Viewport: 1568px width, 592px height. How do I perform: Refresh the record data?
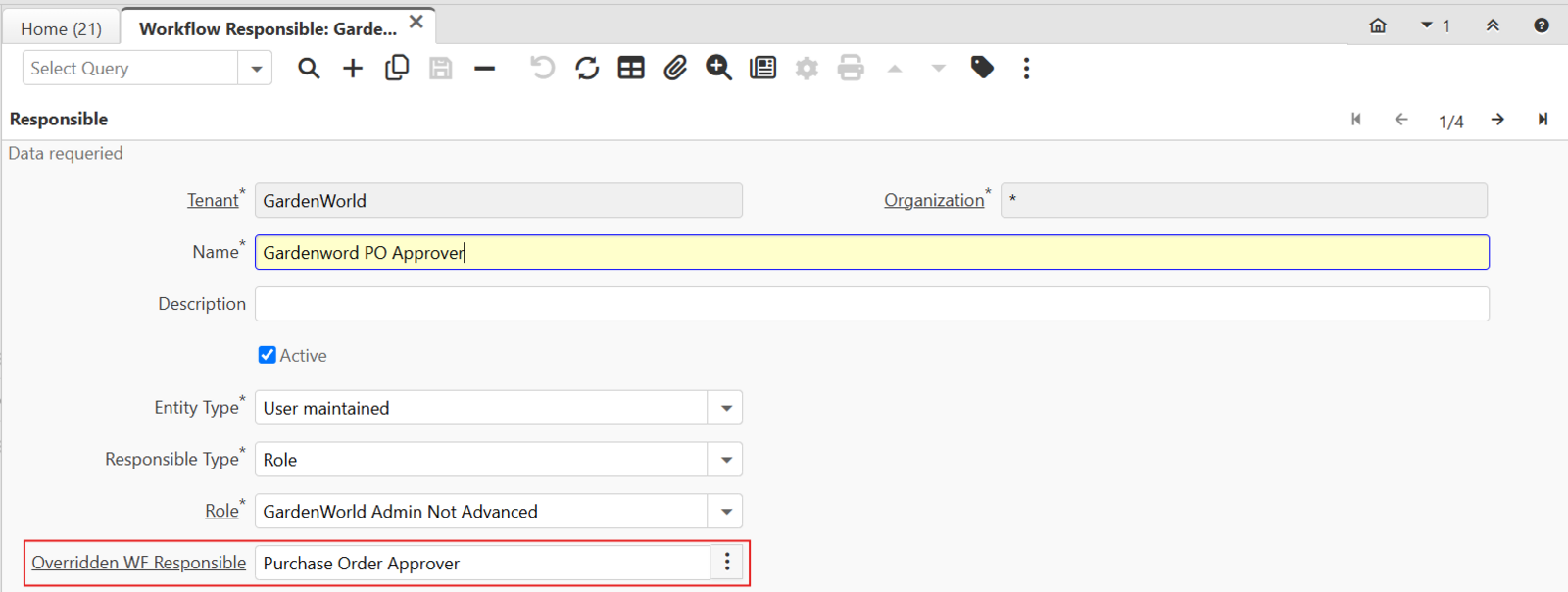587,69
